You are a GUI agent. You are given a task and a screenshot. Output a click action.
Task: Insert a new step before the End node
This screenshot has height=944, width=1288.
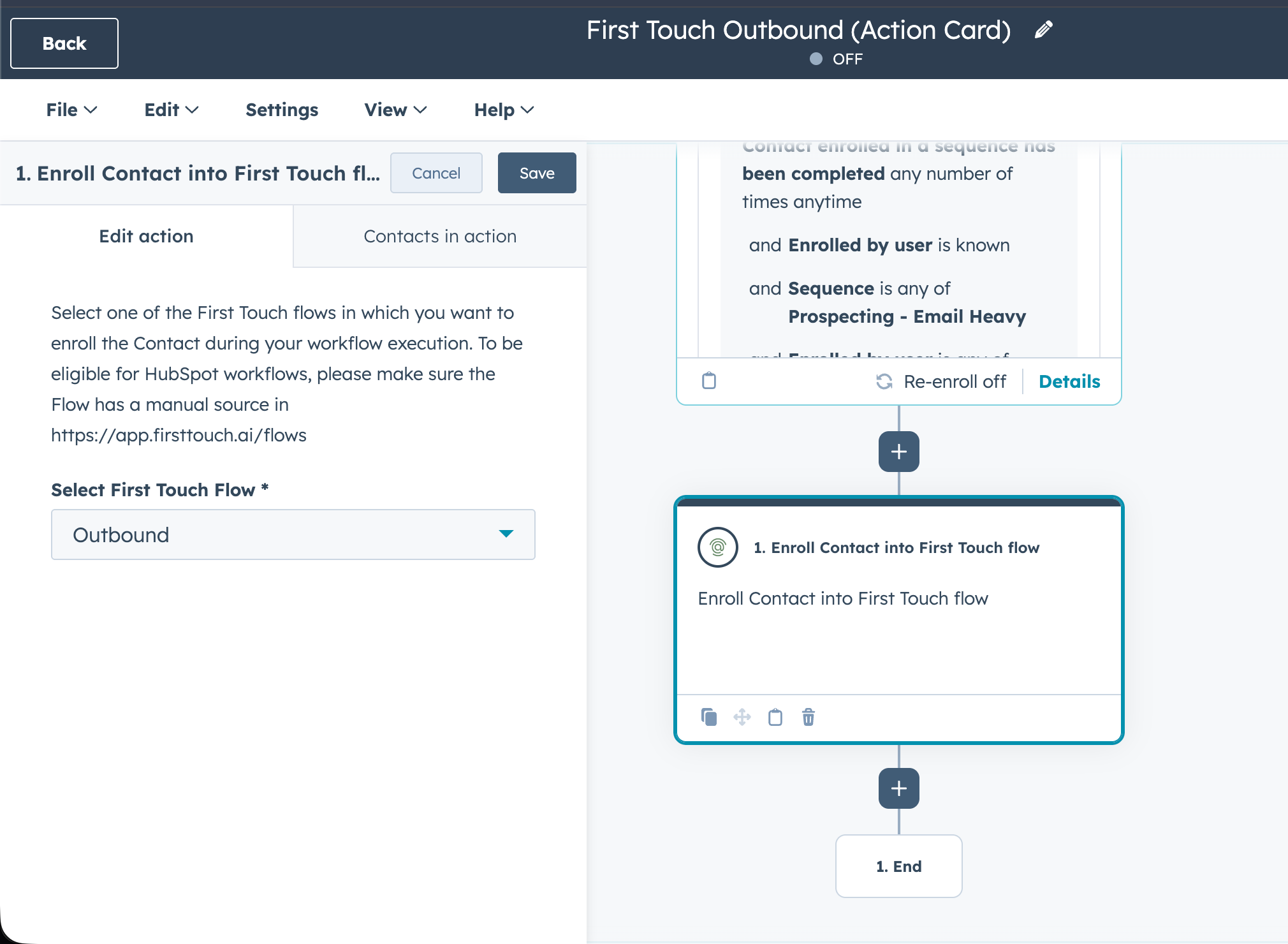pyautogui.click(x=898, y=788)
